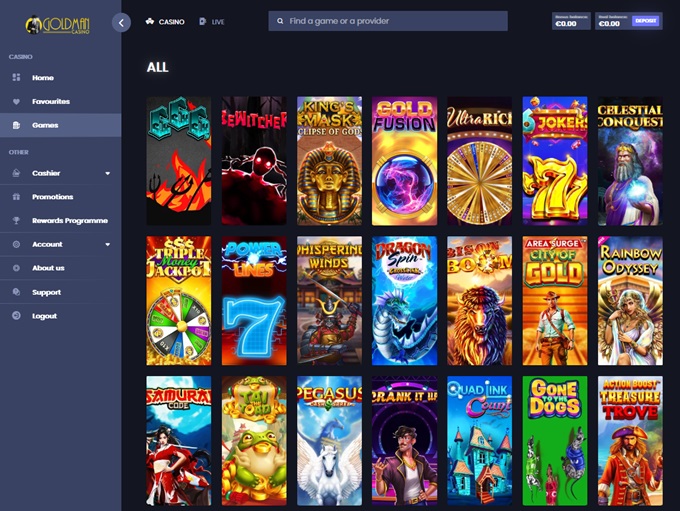Switch to the Casino tab

coord(165,21)
